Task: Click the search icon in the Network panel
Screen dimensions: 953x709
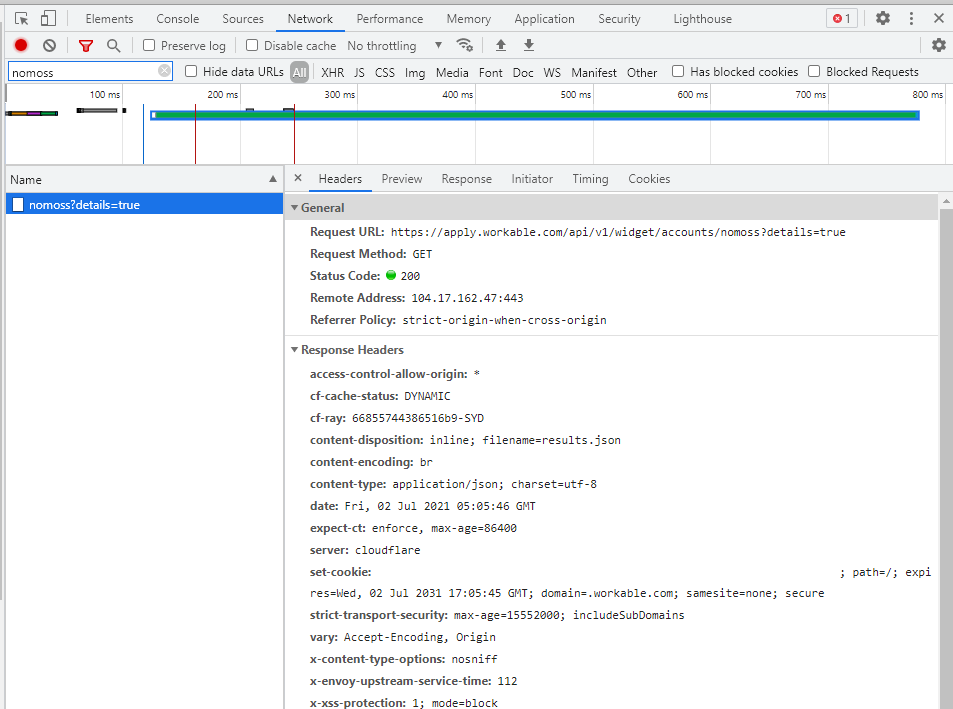Action: click(113, 45)
